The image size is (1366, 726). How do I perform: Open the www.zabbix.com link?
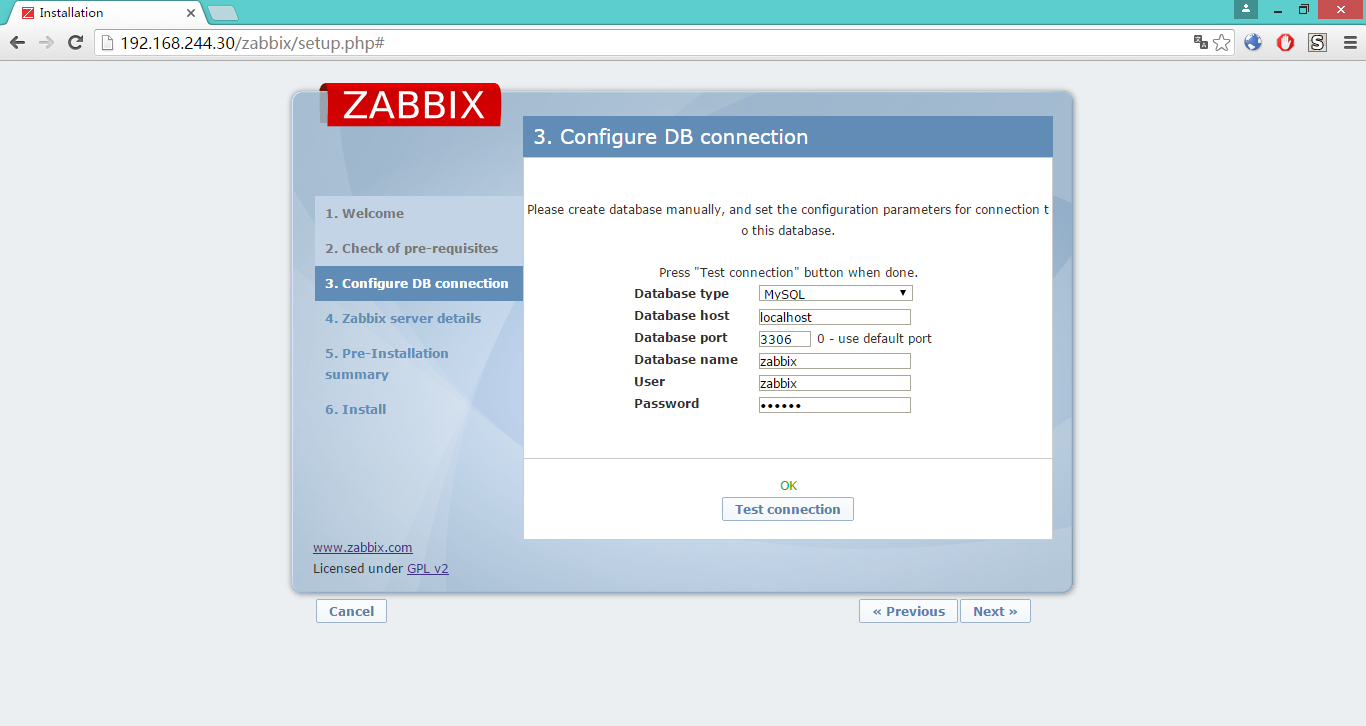coord(363,548)
